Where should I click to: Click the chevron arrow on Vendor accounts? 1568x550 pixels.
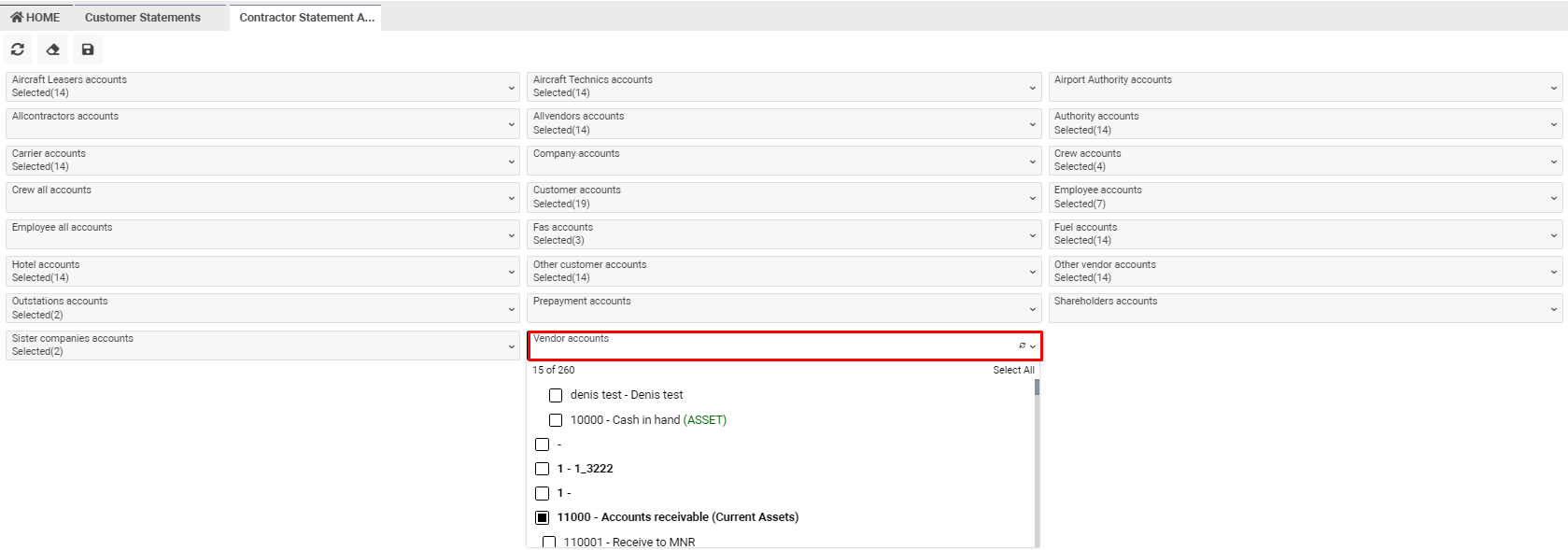pos(1033,346)
